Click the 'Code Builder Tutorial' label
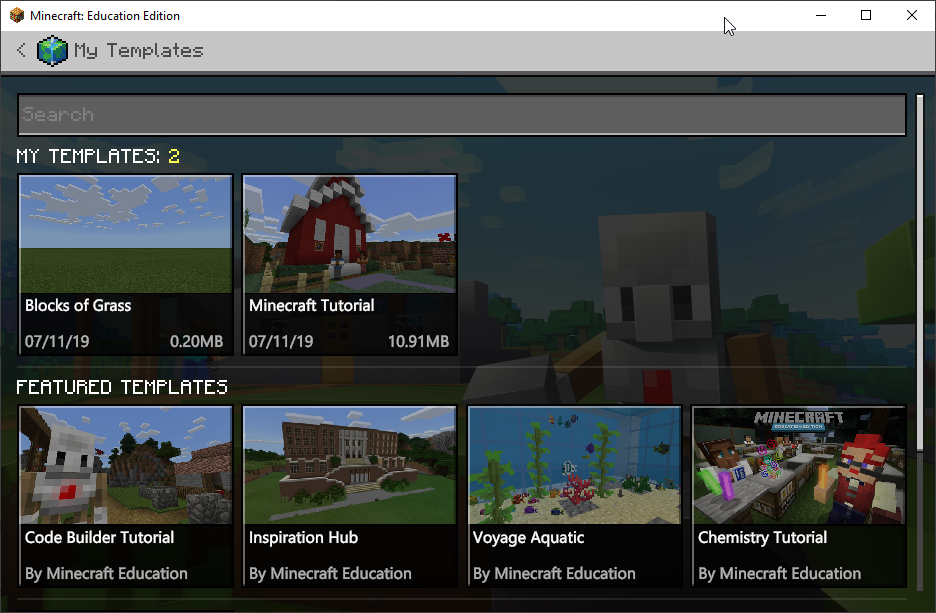Screen dimensions: 936x613 coord(99,537)
